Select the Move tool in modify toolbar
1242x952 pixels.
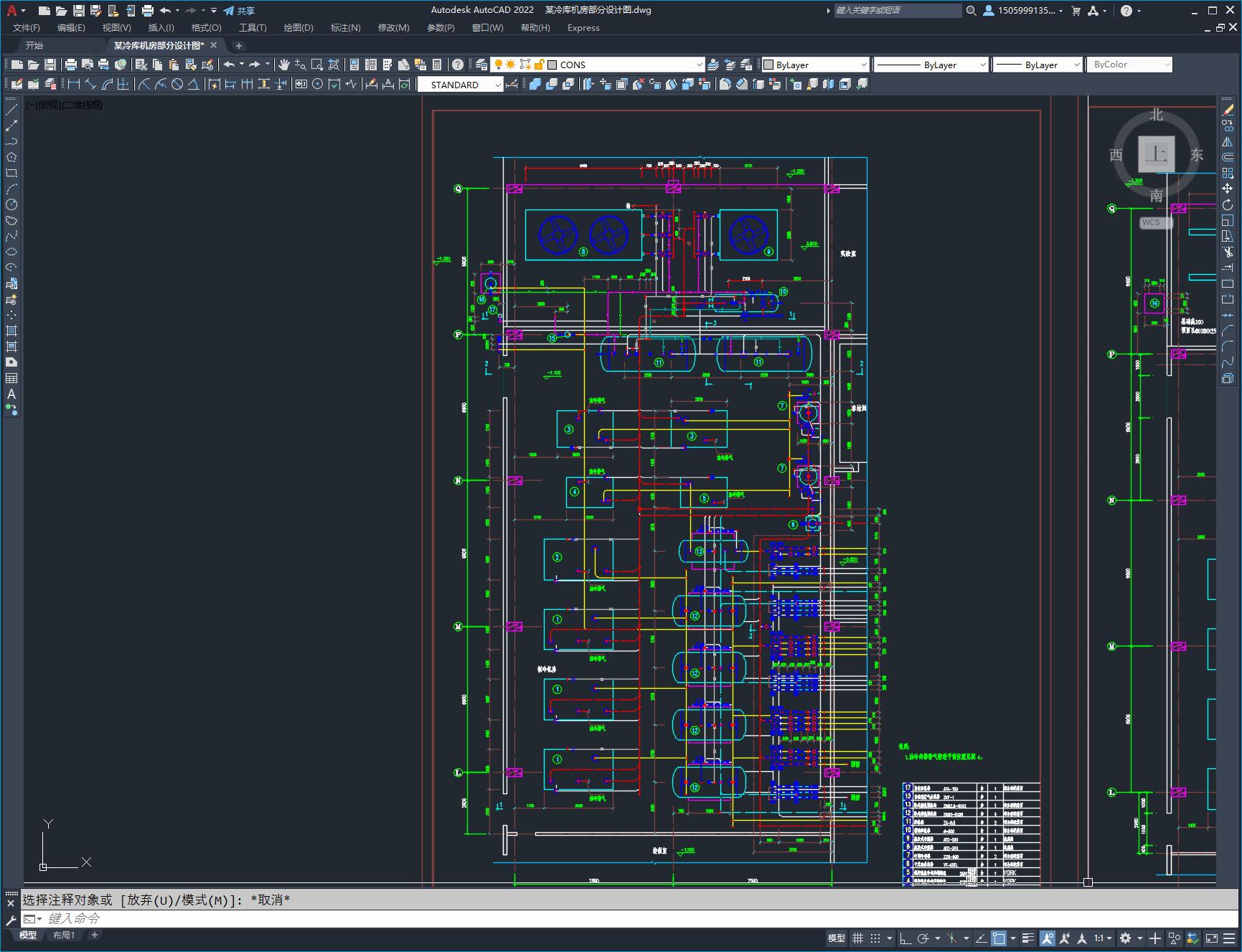(x=1228, y=189)
